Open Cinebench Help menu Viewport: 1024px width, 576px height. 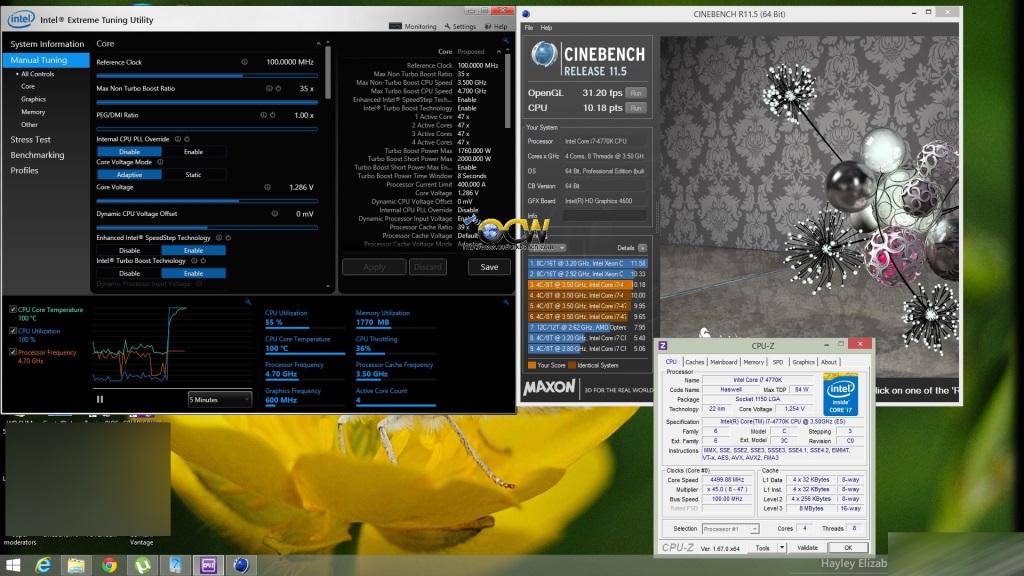coord(546,27)
